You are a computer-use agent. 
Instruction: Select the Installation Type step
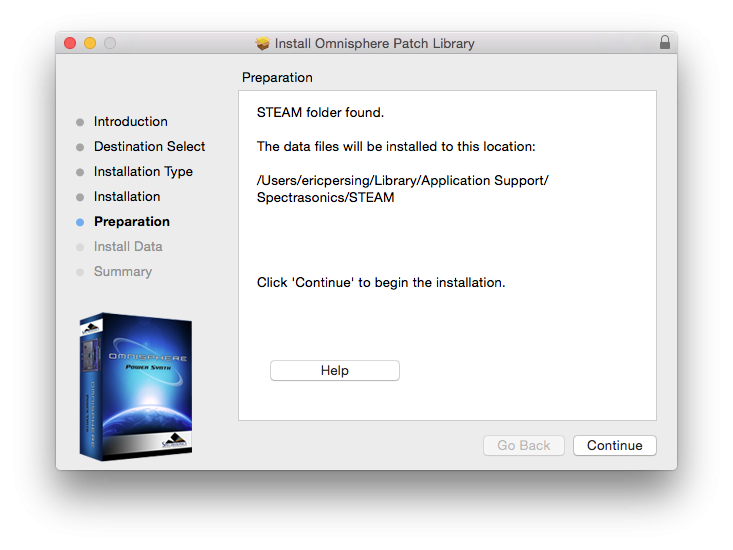(x=143, y=171)
